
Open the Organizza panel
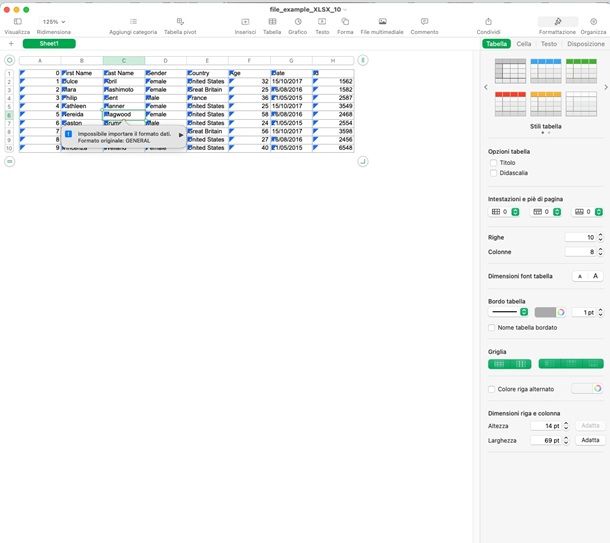click(593, 21)
